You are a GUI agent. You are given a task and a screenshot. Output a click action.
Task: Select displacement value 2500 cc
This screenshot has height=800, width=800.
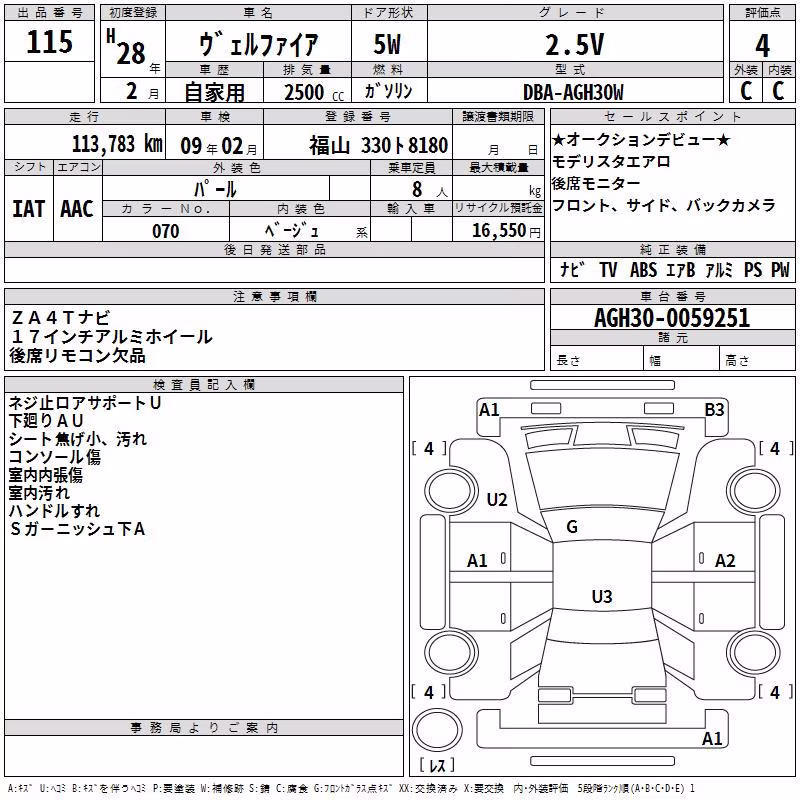pyautogui.click(x=314, y=92)
